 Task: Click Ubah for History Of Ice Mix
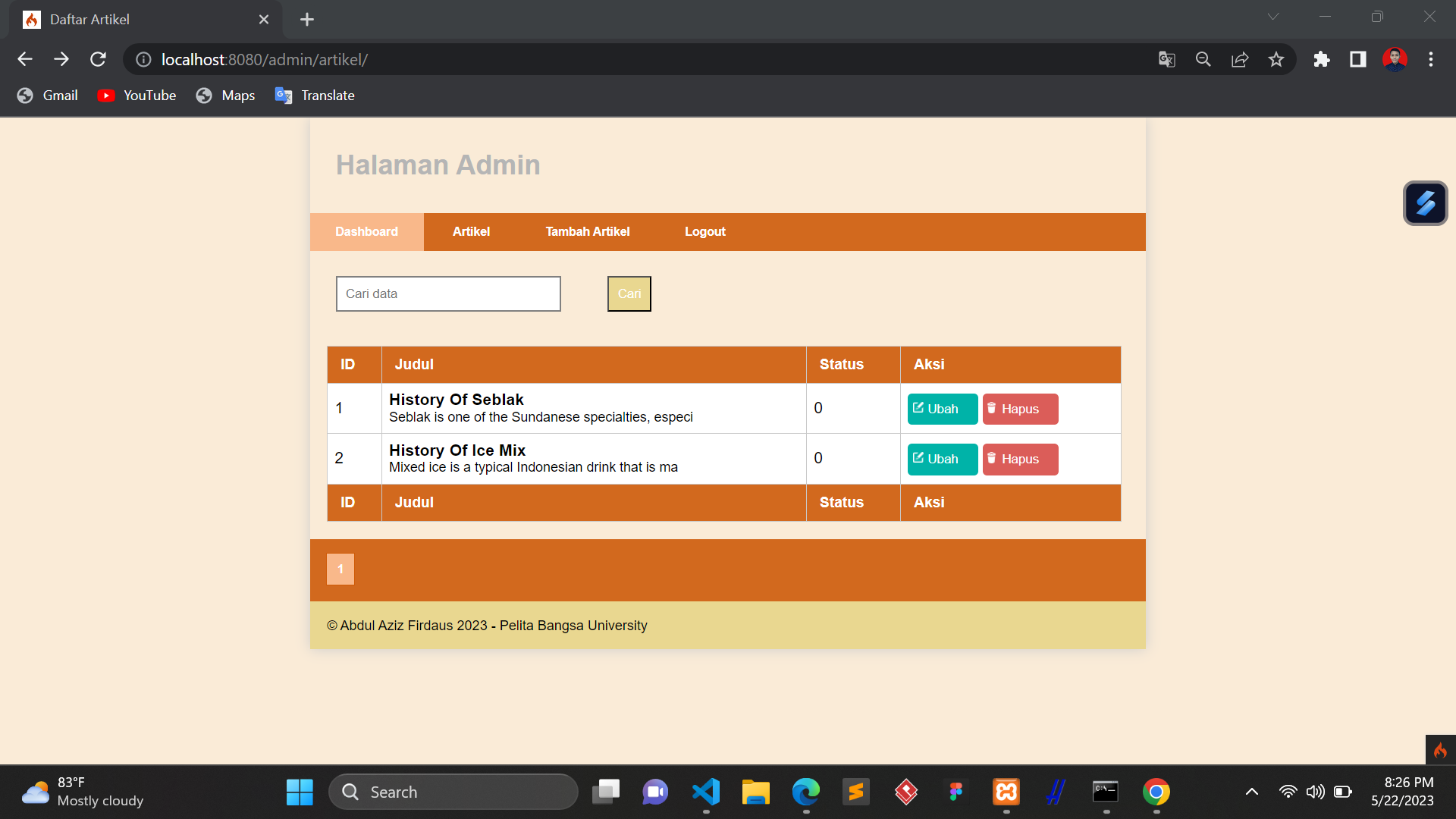pyautogui.click(x=941, y=459)
